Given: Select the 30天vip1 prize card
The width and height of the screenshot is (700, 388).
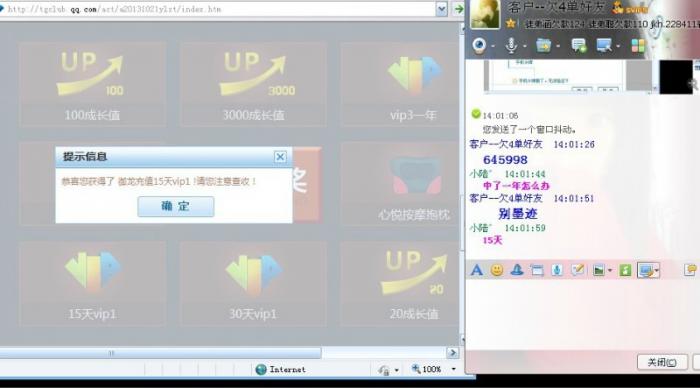Looking at the screenshot, I should click(253, 284).
